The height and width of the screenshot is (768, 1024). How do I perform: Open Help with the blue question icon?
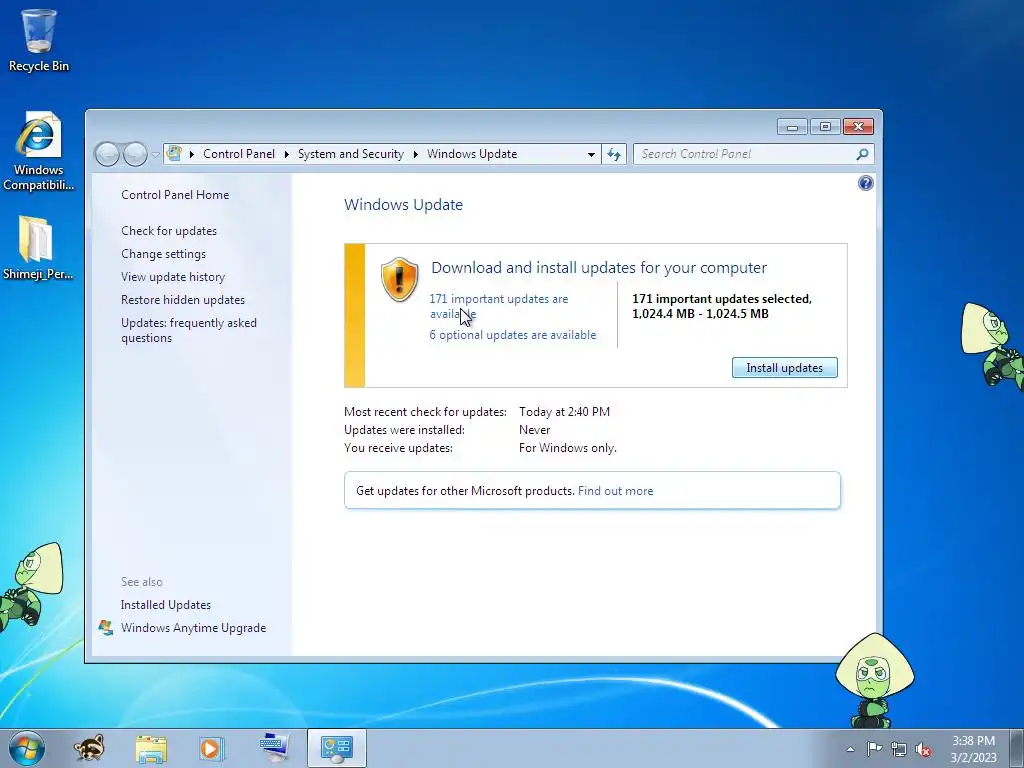865,184
